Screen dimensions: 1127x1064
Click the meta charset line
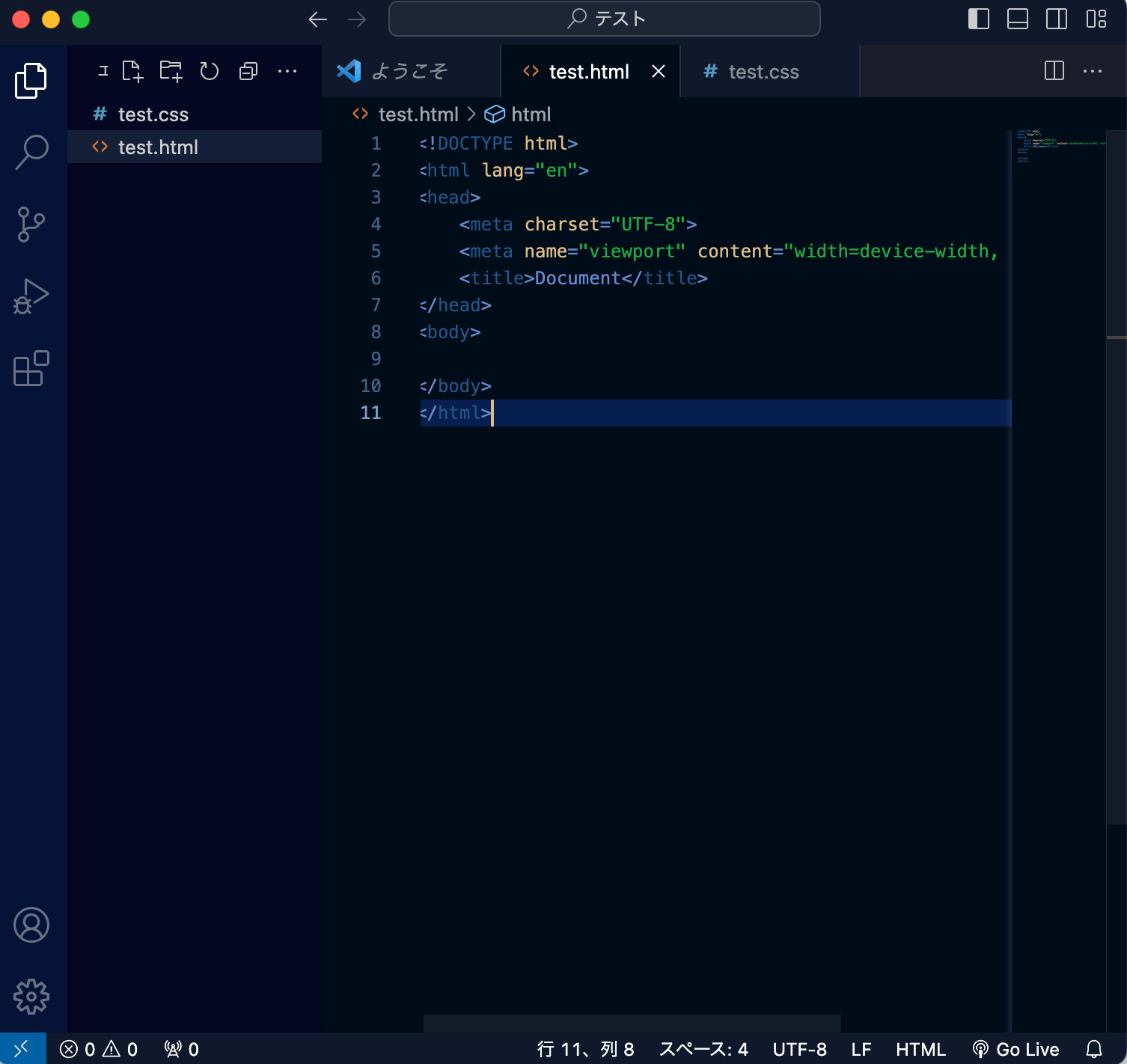tap(578, 224)
